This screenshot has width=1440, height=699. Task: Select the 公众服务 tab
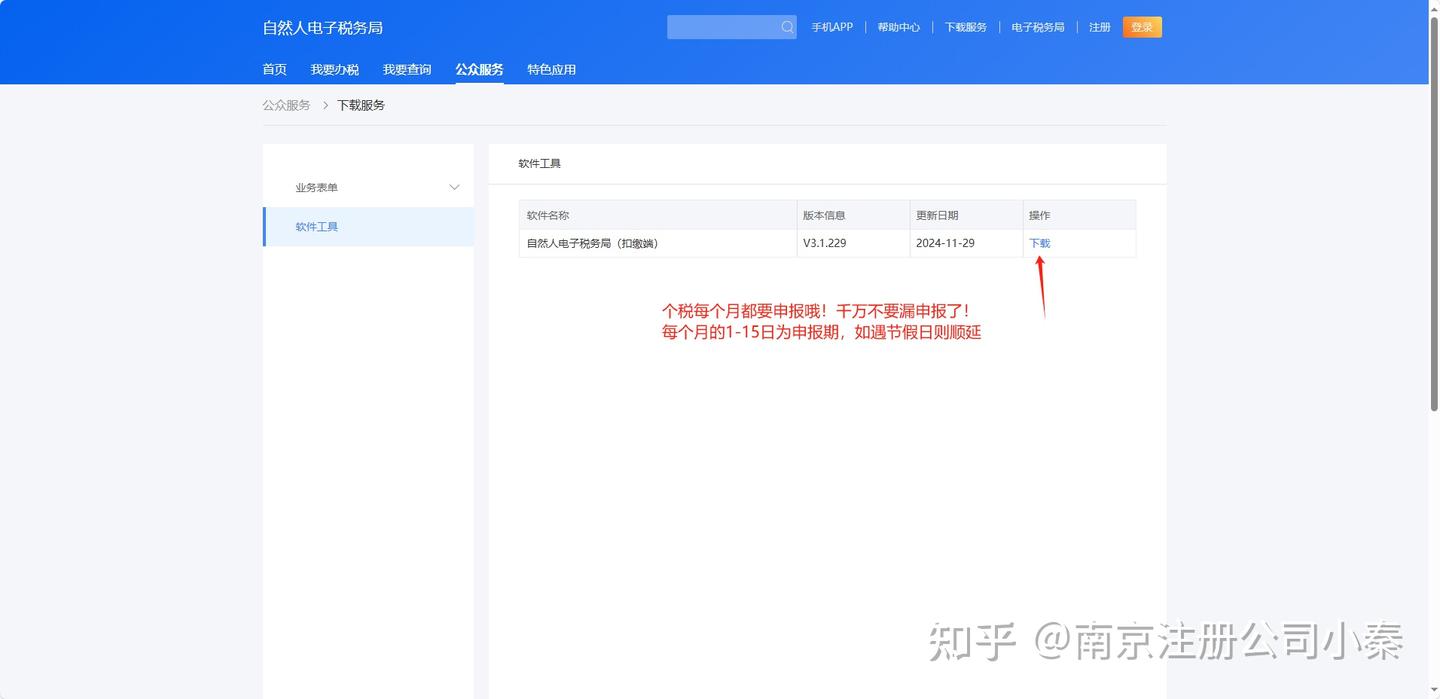coord(478,69)
